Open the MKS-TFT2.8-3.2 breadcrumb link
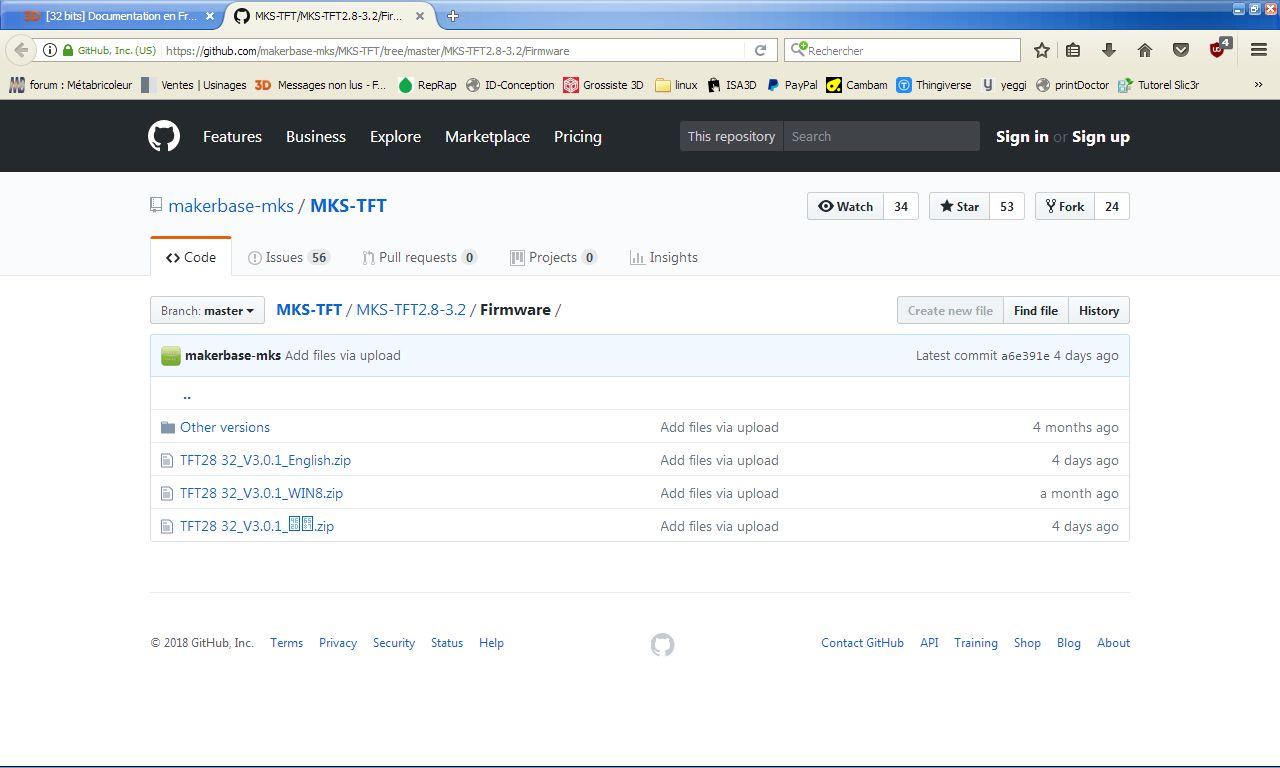 pyautogui.click(x=411, y=309)
